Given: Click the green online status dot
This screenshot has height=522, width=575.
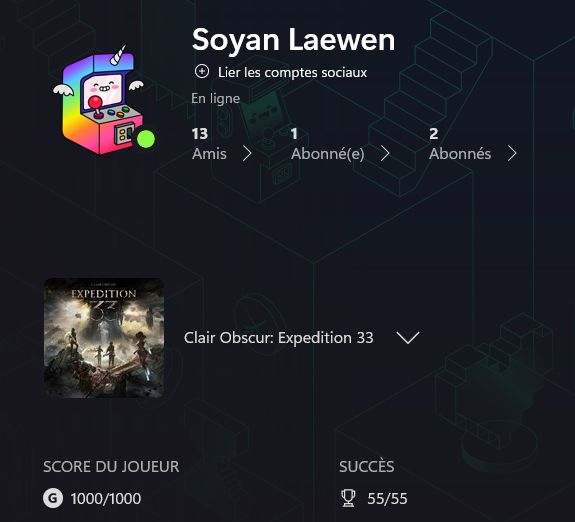Looking at the screenshot, I should tap(146, 139).
